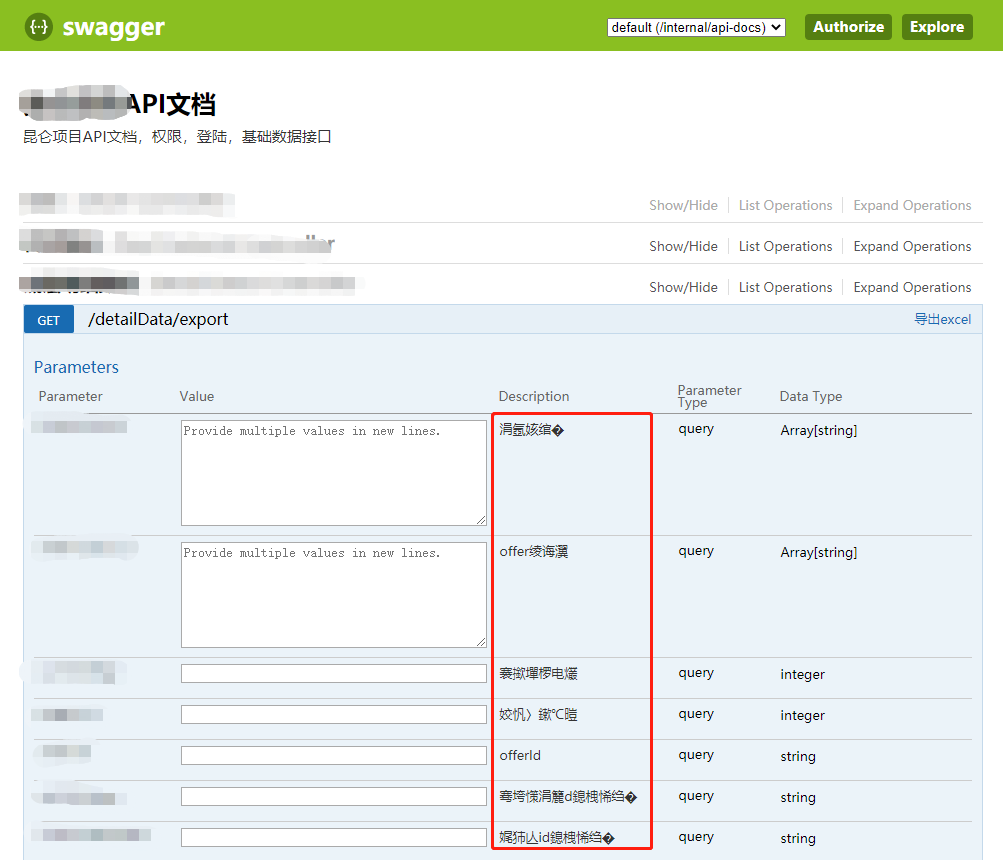1003x860 pixels.
Task: Click Show/Hide for the second controller
Action: tap(683, 246)
